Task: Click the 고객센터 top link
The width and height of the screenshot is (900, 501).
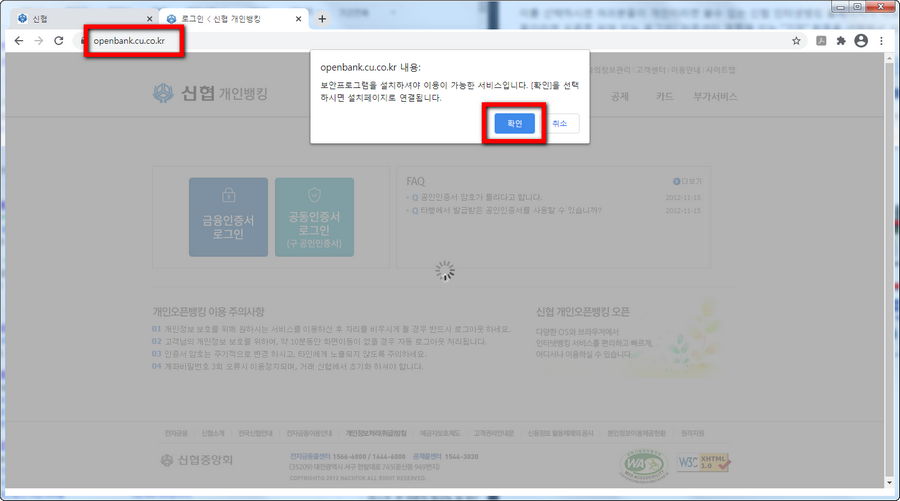Action: [650, 70]
